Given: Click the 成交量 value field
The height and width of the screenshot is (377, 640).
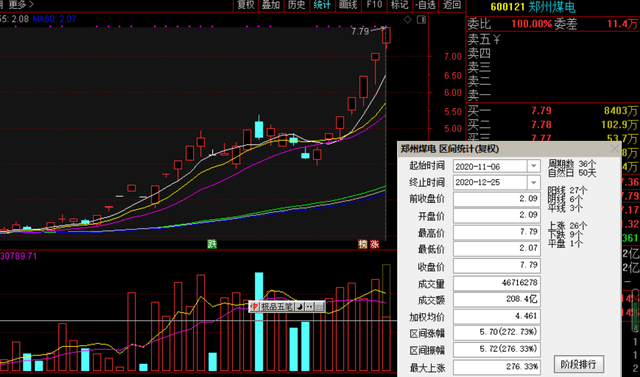Looking at the screenshot, I should (x=496, y=283).
